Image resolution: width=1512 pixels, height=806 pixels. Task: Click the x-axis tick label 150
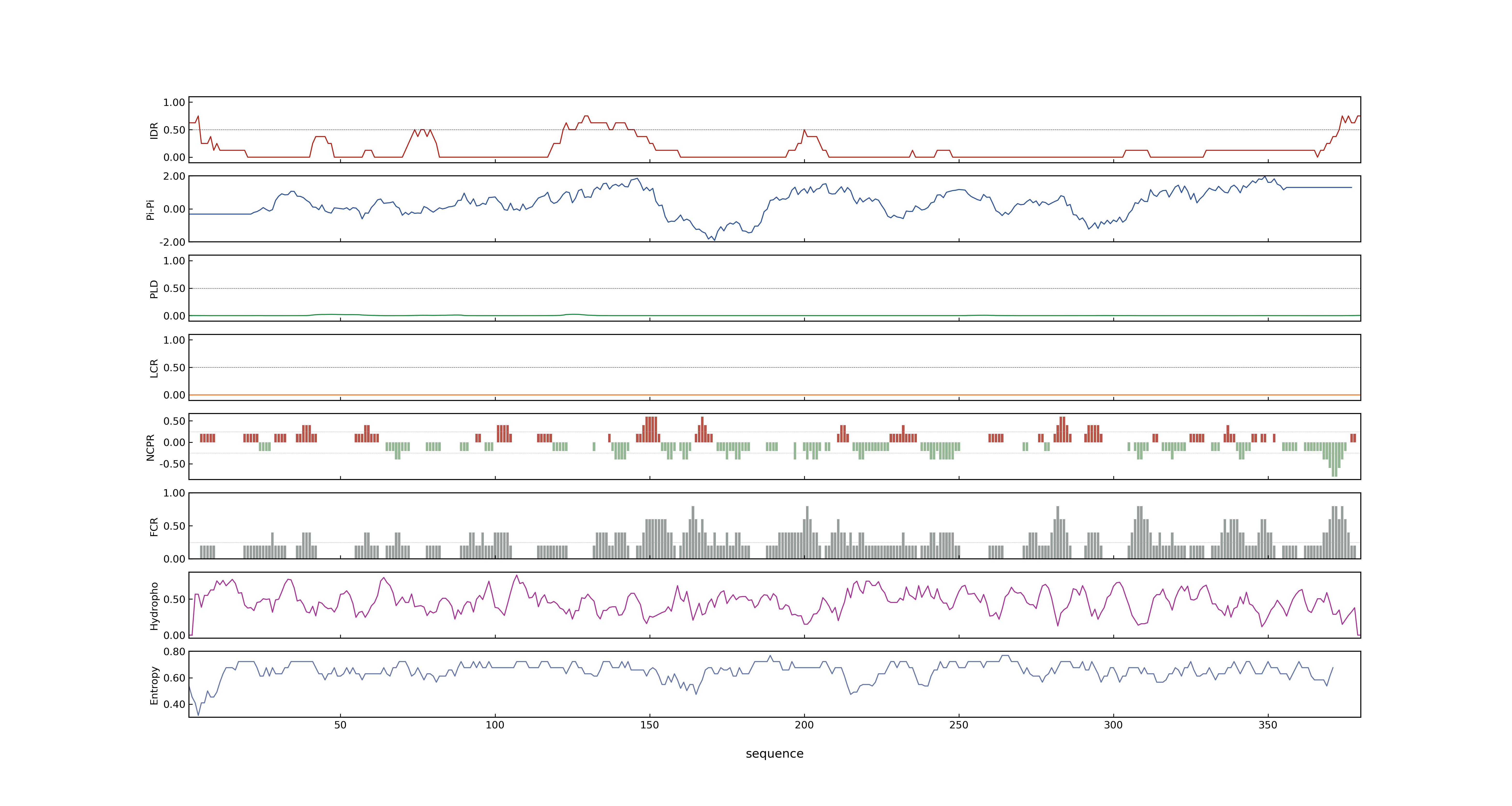pos(649,725)
